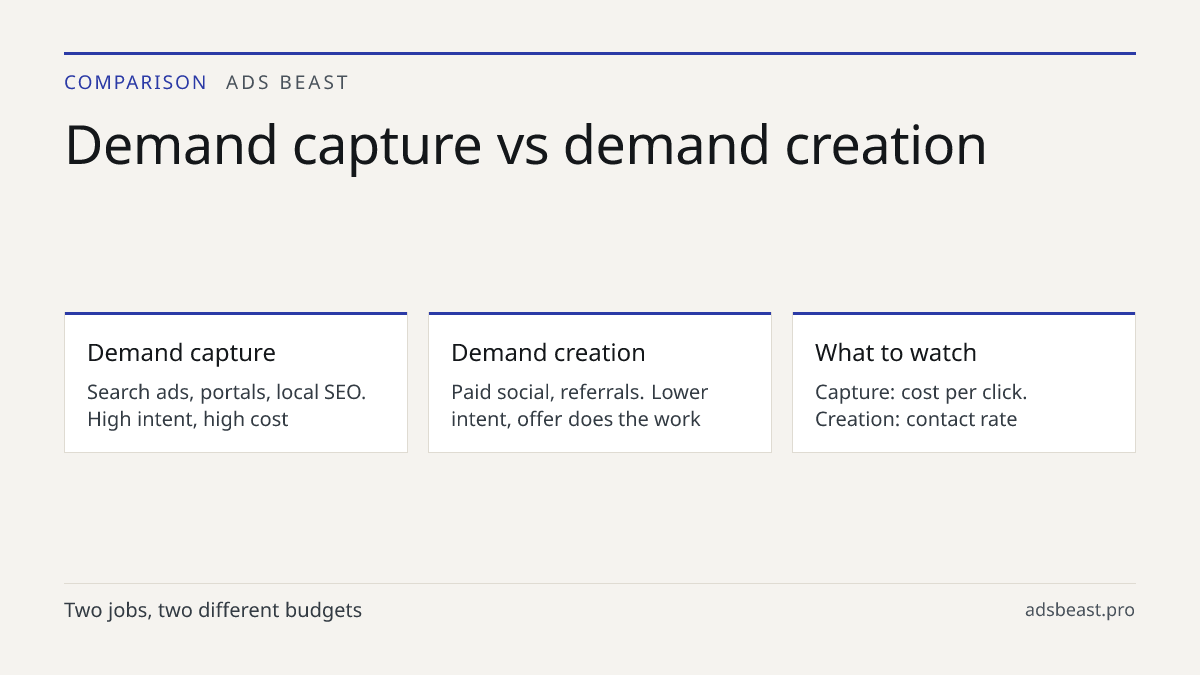1200x675 pixels.
Task: Select the 'Demand creation' card title
Action: point(548,353)
